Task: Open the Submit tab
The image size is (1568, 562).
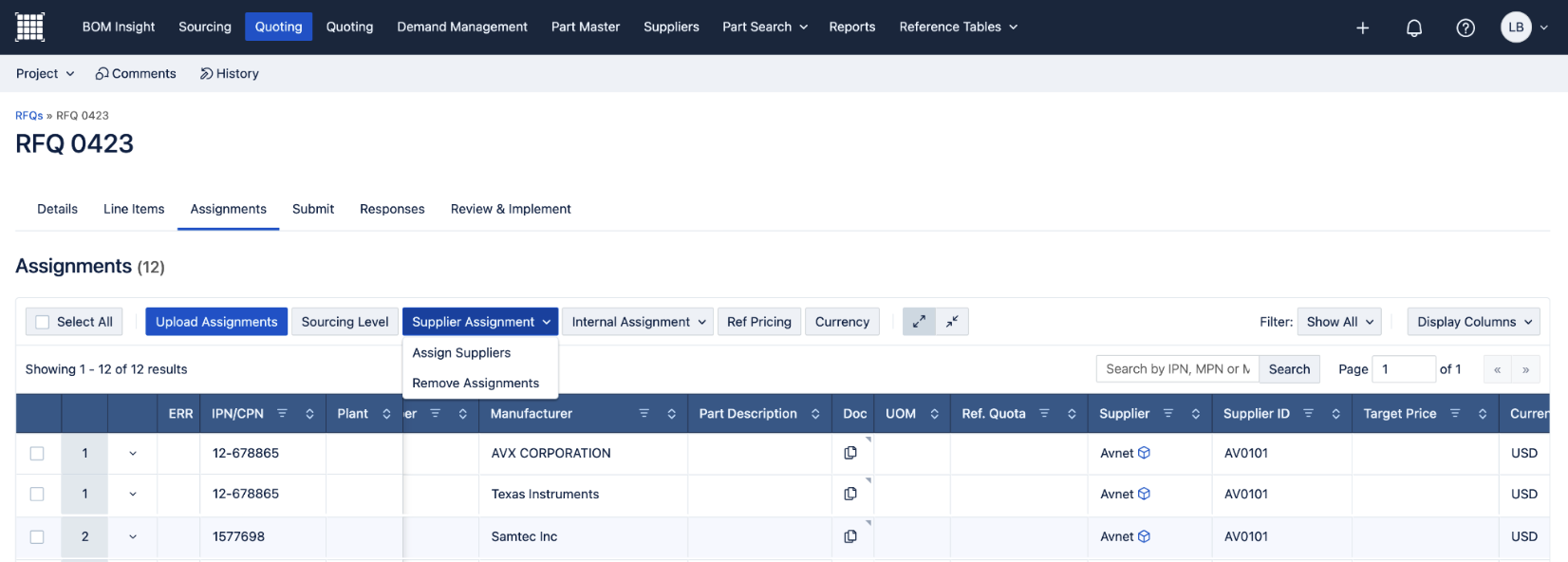Action: click(x=313, y=209)
